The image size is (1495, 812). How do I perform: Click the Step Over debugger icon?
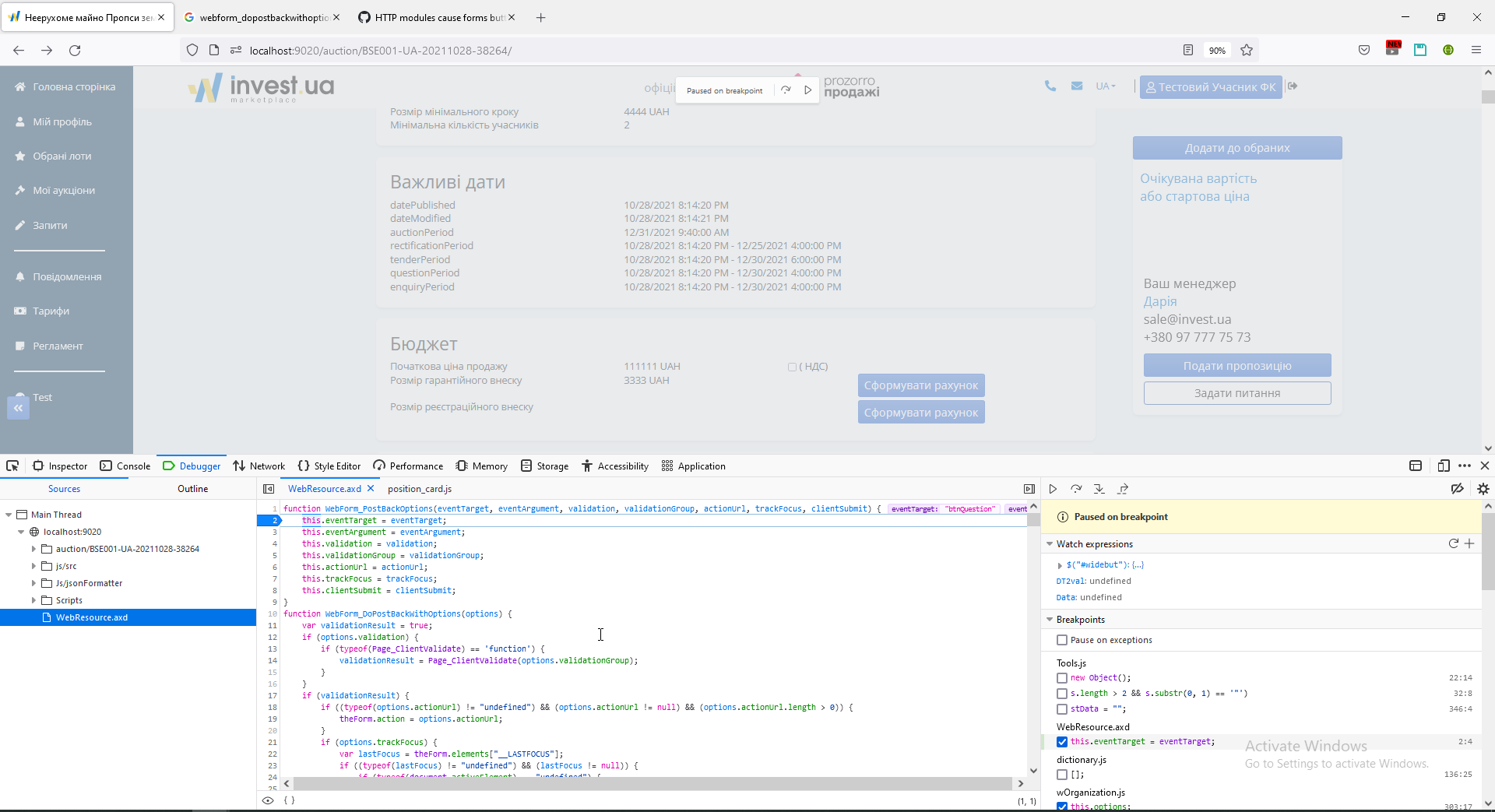1076,489
